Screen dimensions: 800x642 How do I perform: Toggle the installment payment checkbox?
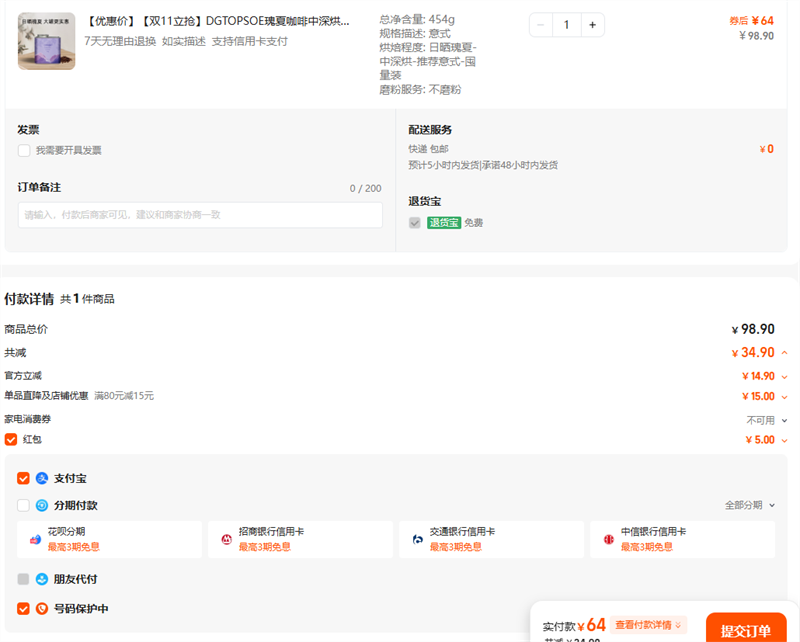tap(23, 506)
